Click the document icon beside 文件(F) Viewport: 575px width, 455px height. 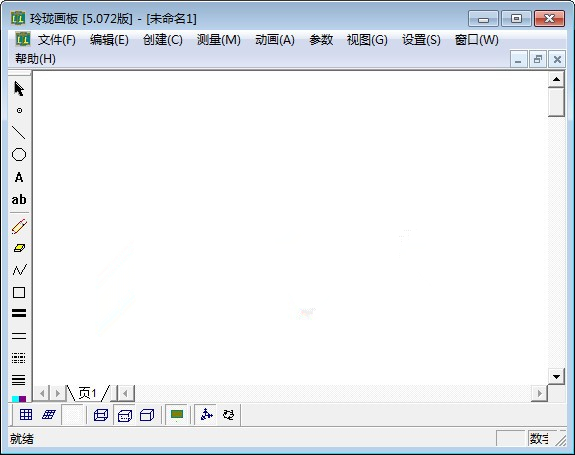click(23, 39)
